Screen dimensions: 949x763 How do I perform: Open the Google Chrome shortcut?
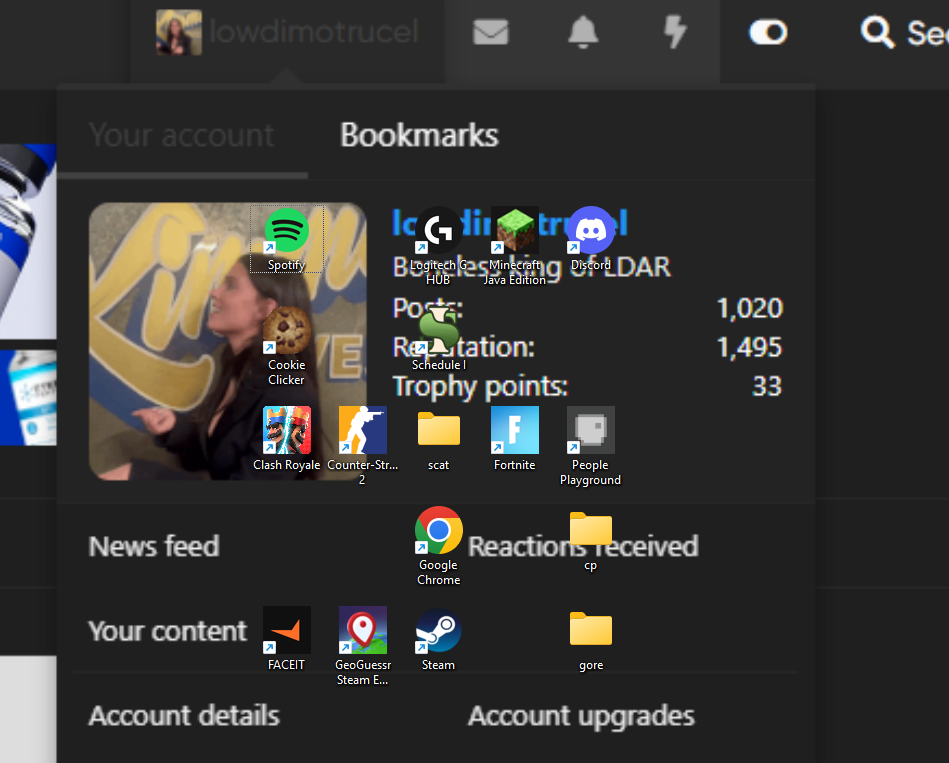[438, 546]
